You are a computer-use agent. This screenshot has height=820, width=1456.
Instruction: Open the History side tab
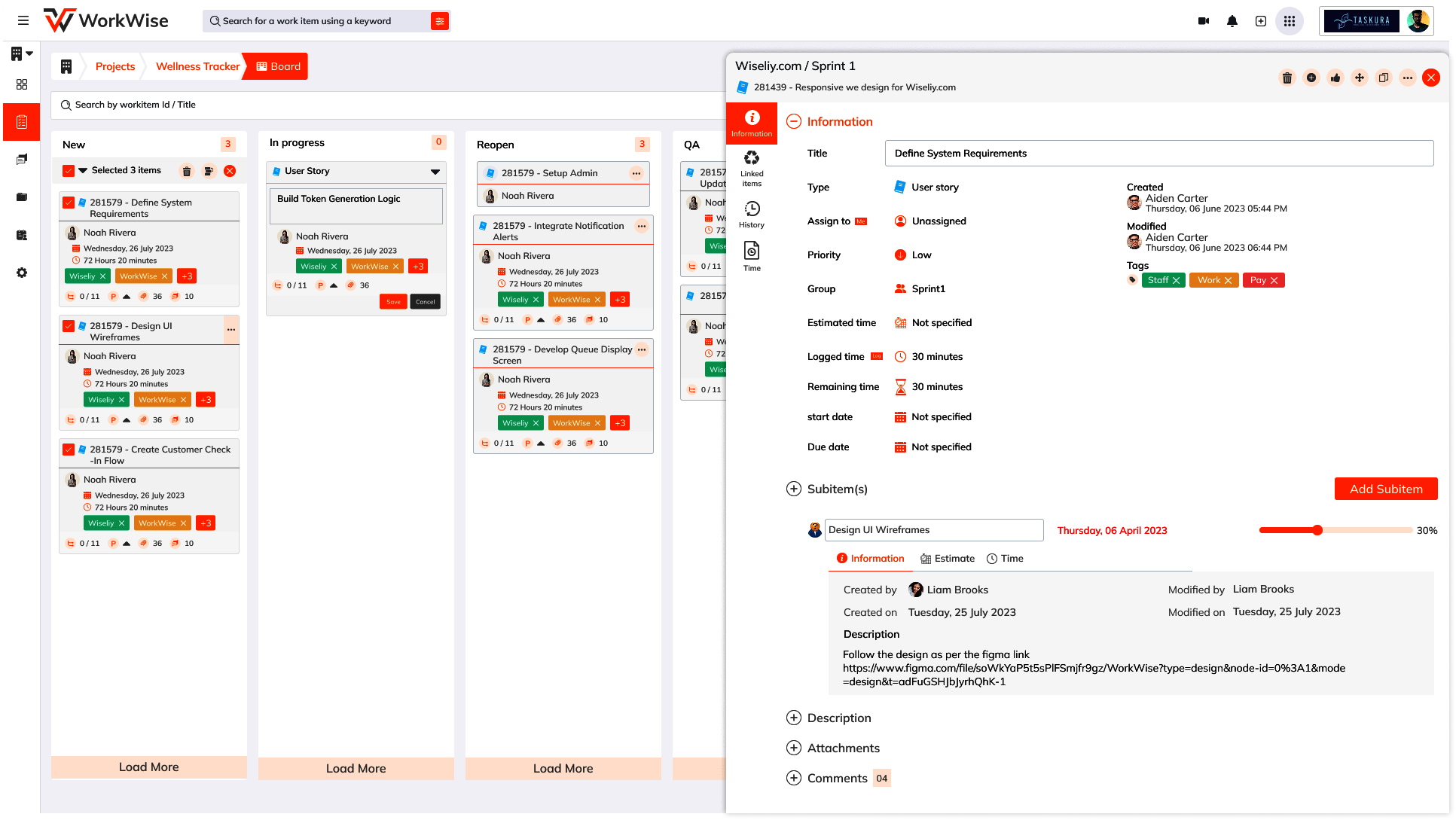[752, 214]
